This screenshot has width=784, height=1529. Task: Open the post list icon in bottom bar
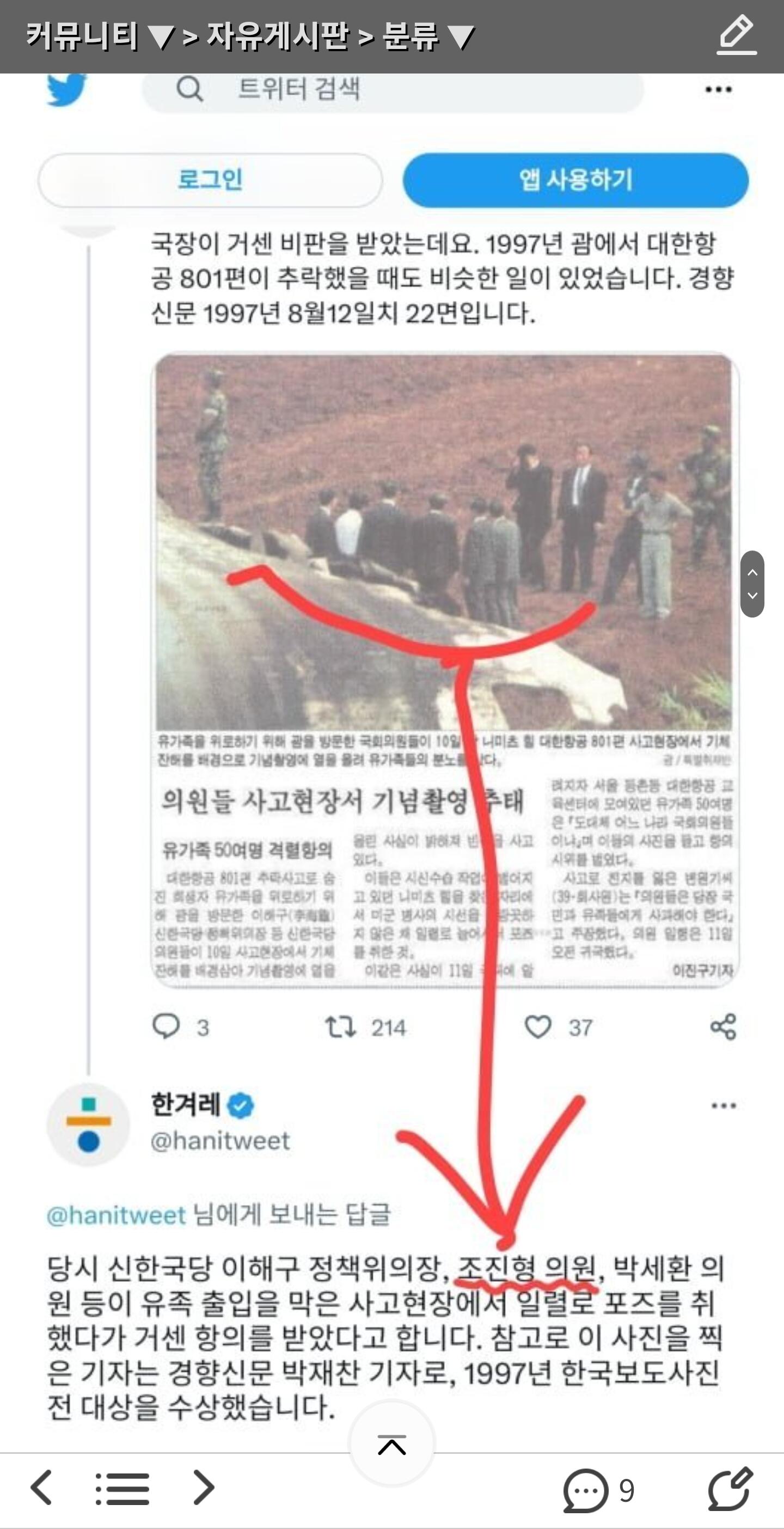122,1489
